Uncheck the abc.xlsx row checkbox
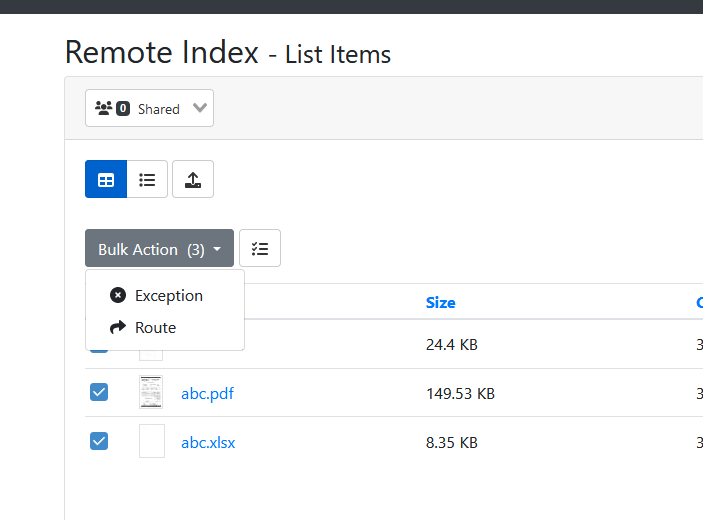Image resolution: width=703 pixels, height=520 pixels. (x=99, y=441)
